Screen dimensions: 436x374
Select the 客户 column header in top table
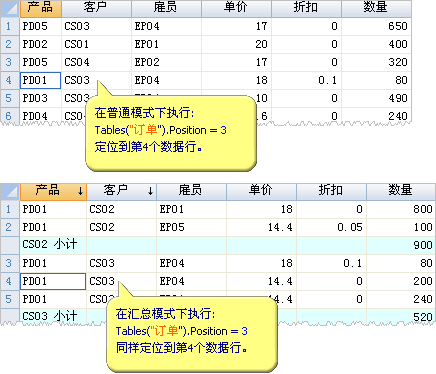coord(97,8)
